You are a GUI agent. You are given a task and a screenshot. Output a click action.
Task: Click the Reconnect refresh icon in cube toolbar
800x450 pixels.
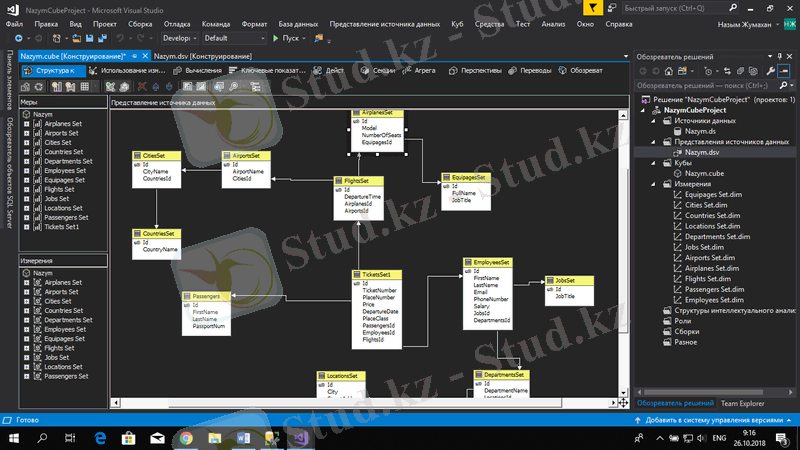(x=38, y=87)
